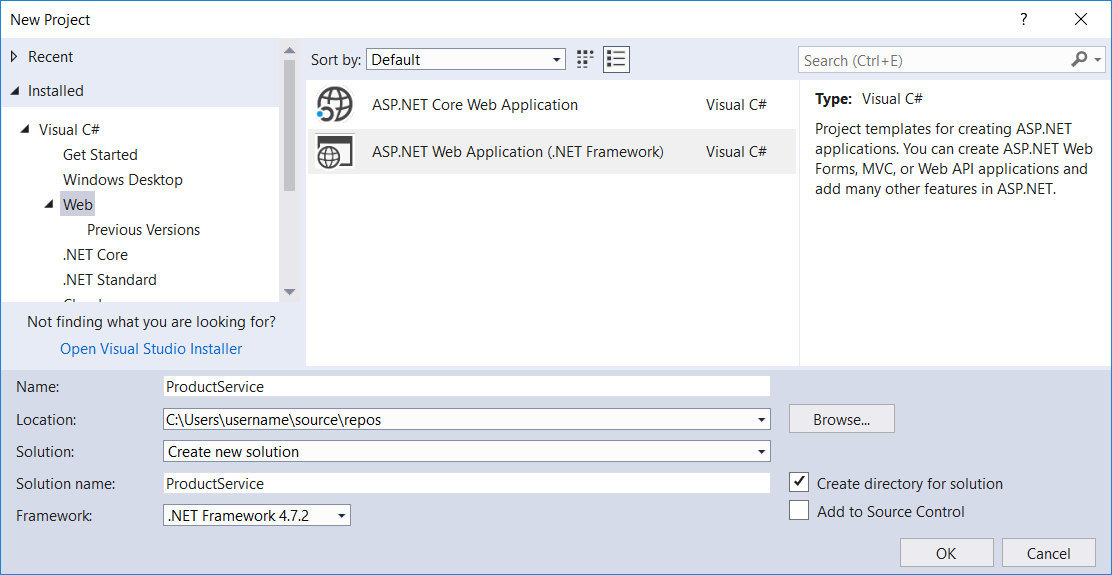Image resolution: width=1112 pixels, height=575 pixels.
Task: Select Windows Desktop in the tree
Action: click(123, 180)
